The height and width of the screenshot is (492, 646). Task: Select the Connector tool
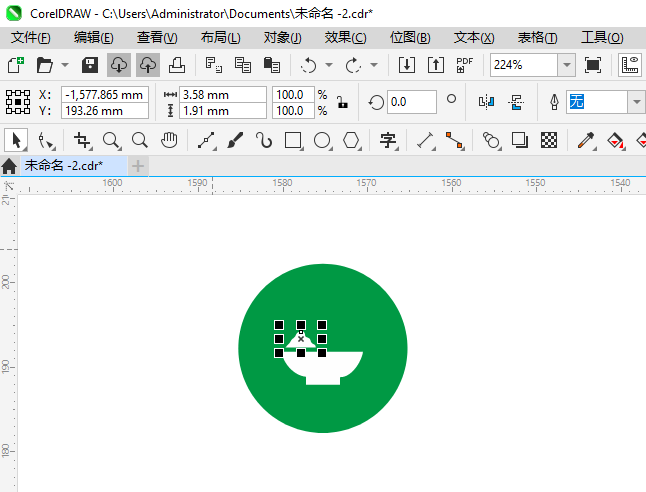click(x=455, y=140)
